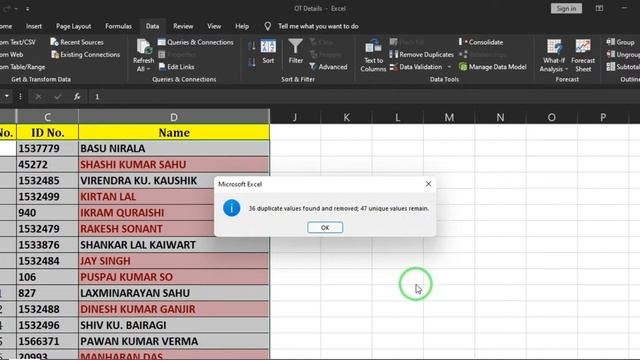Open the Name Box dropdown arrow

pyautogui.click(x=7, y=97)
